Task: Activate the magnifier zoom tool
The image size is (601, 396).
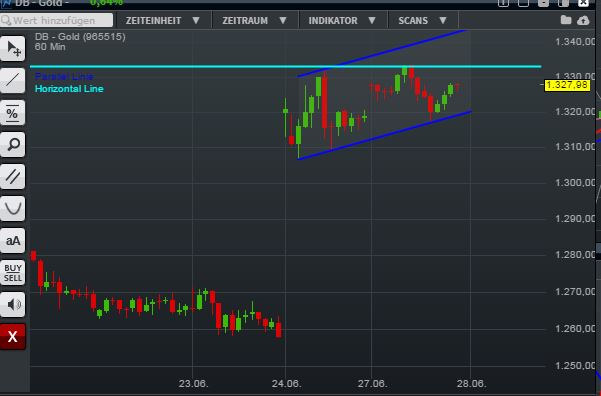Action: [x=13, y=145]
